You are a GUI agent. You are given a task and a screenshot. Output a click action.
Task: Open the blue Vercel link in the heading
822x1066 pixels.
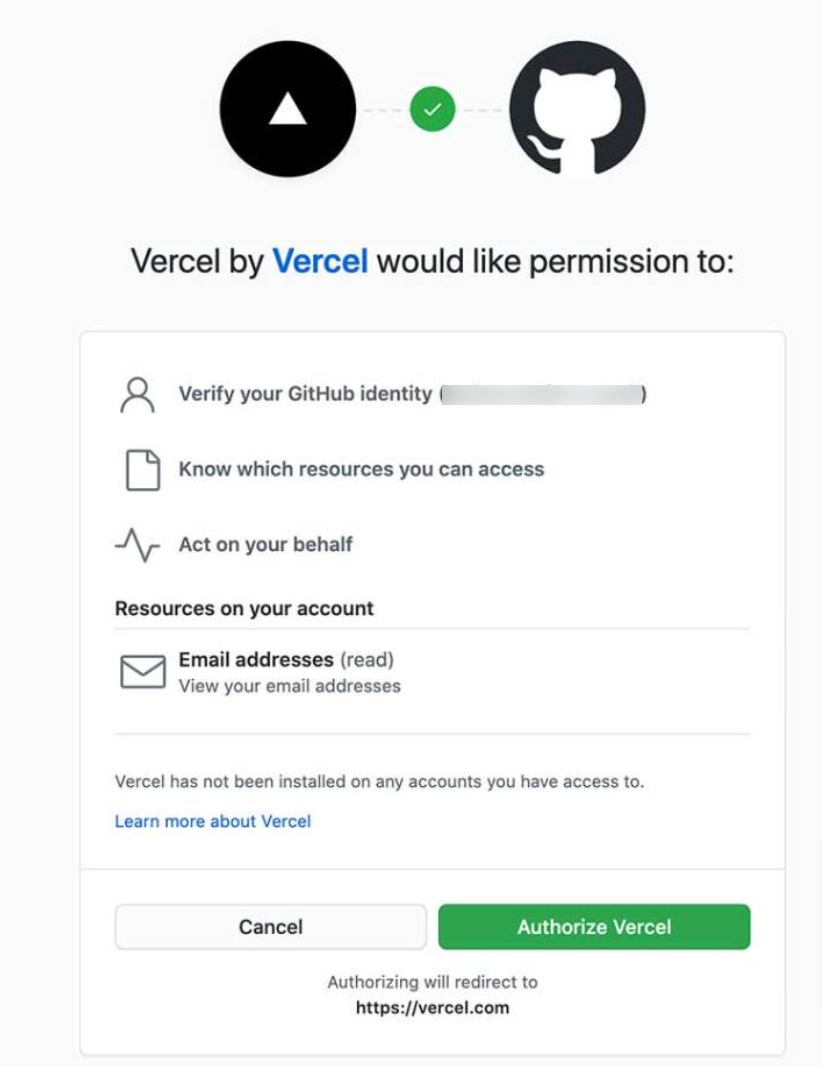click(x=320, y=262)
